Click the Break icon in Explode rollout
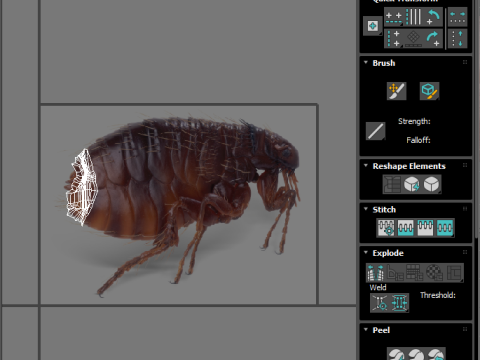Screen dimensions: 480x360 click(x=376, y=273)
